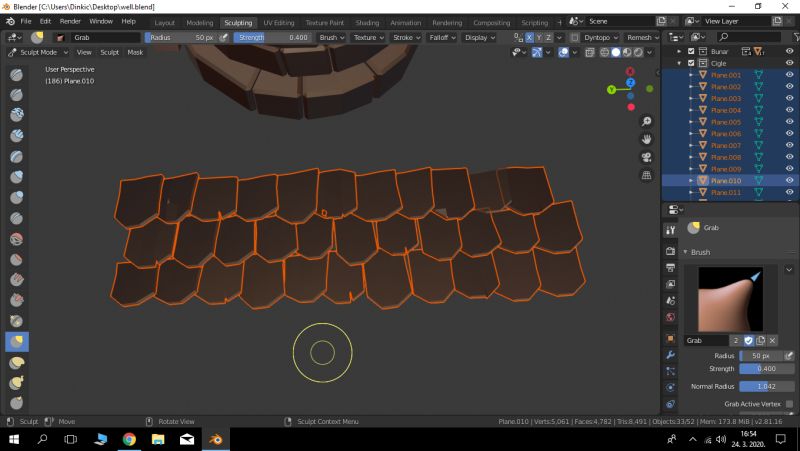800x451 pixels.
Task: Adjust the header Radius slider
Action: [181, 38]
